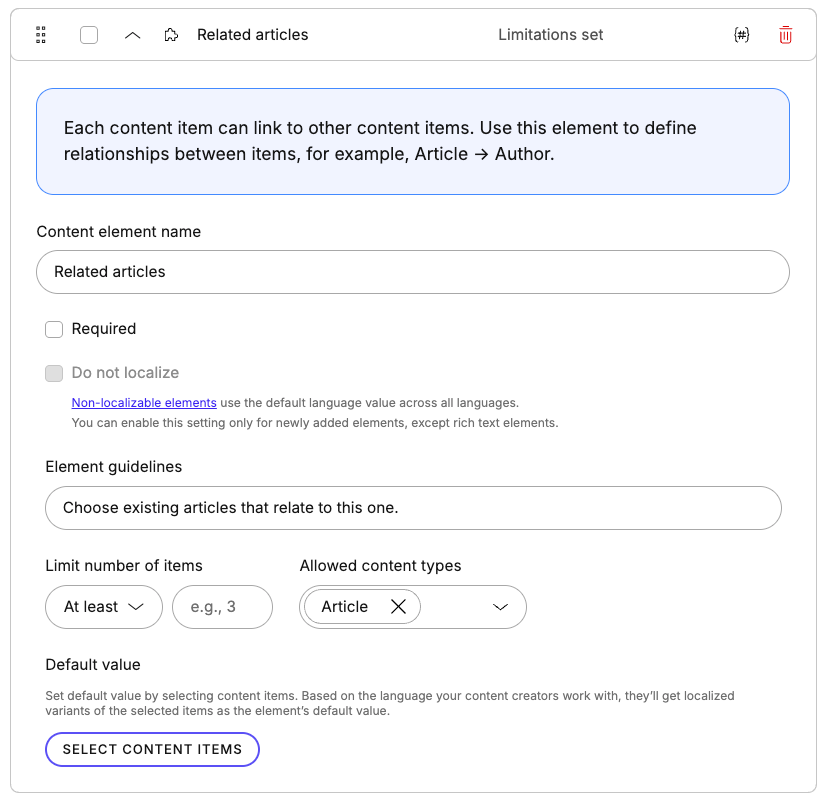Click the item count input field
The image size is (829, 802).
pos(222,606)
